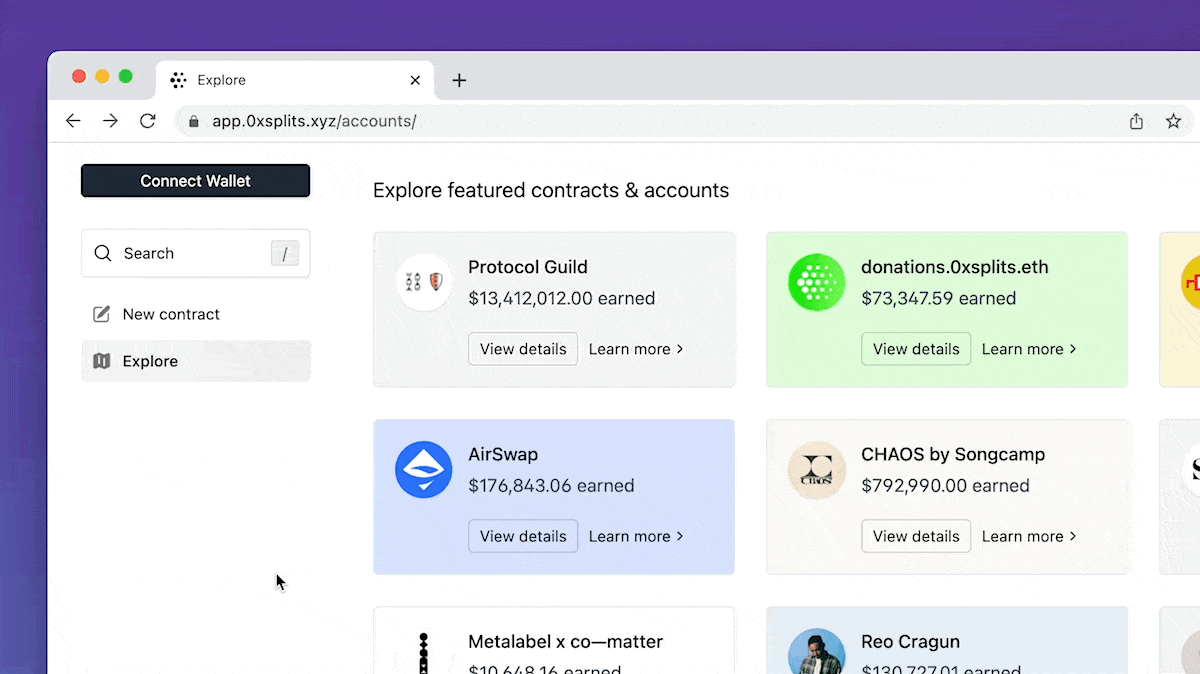Image resolution: width=1200 pixels, height=674 pixels.
Task: Click the Search field in sidebar
Action: [195, 253]
